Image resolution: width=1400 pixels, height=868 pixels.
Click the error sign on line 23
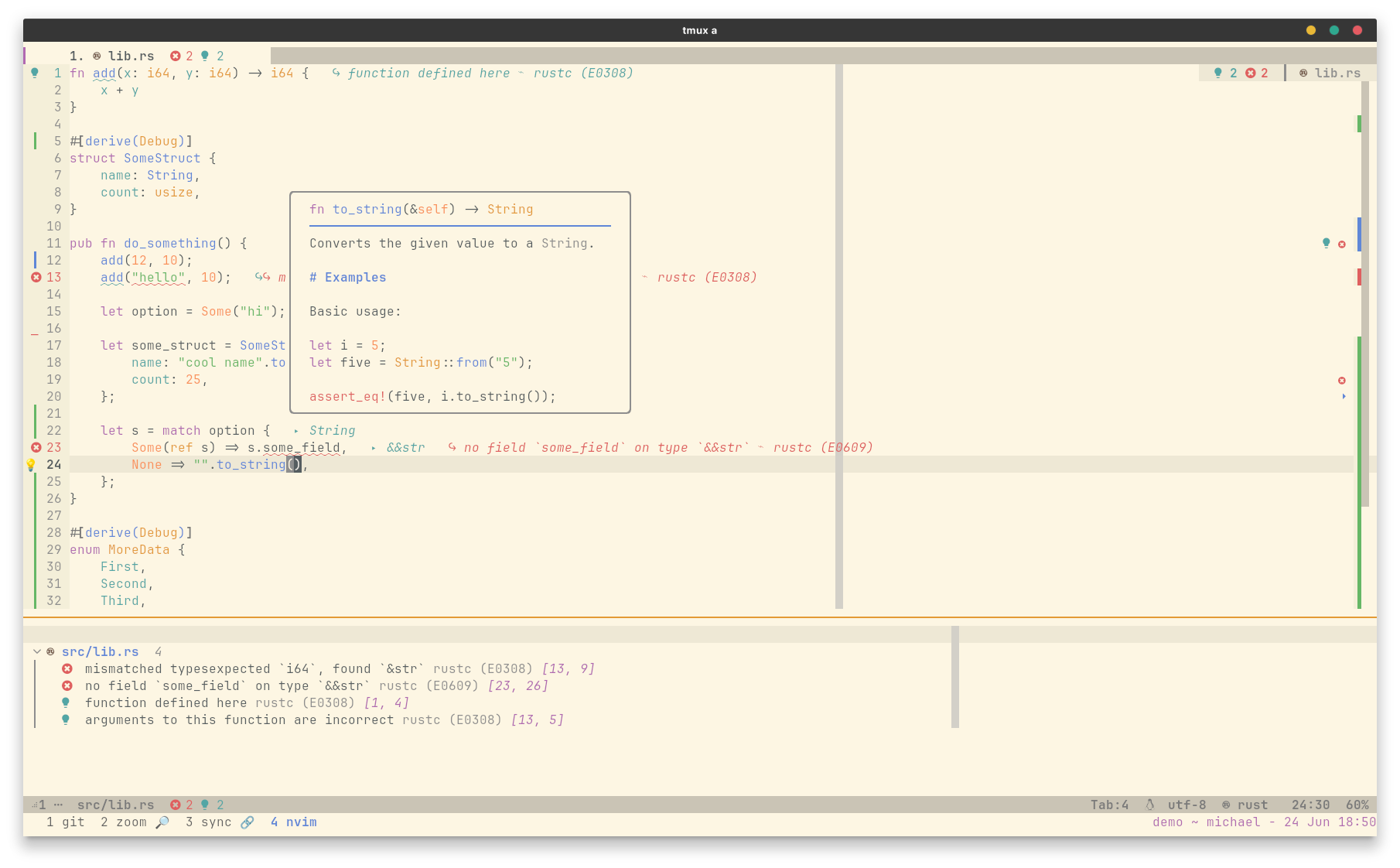click(36, 447)
